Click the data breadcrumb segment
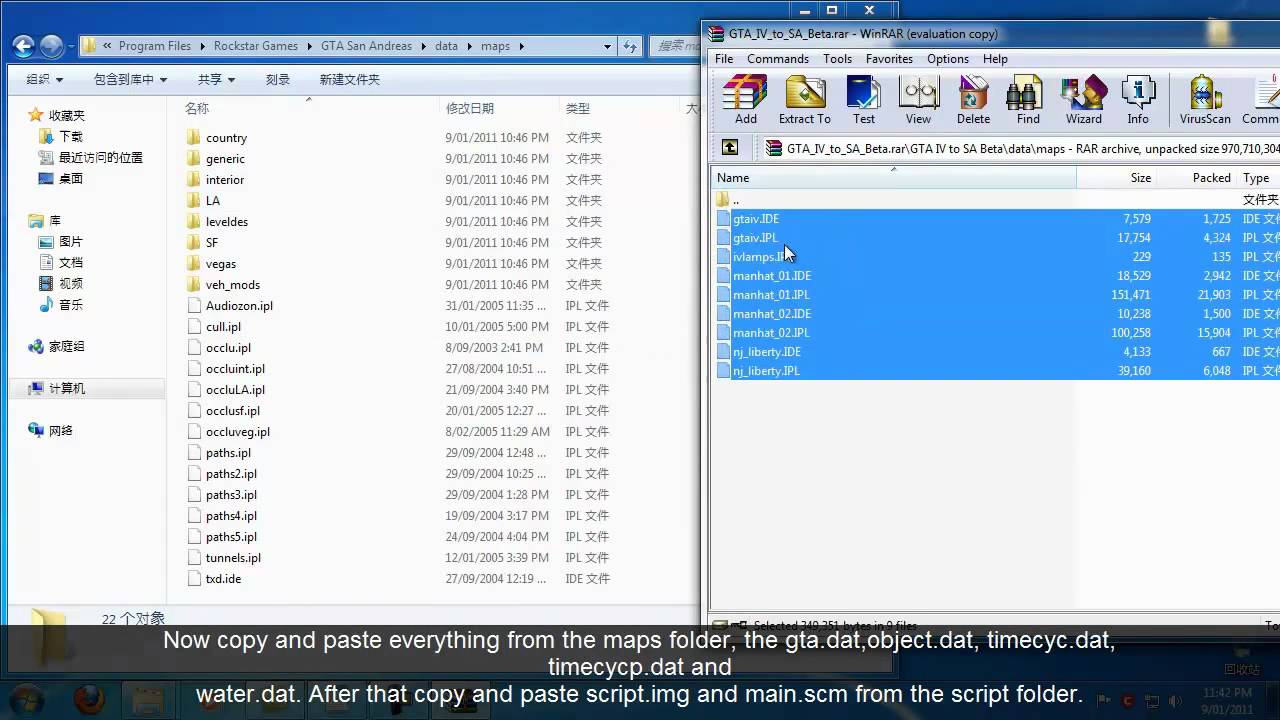Viewport: 1280px width, 720px height. 446,46
